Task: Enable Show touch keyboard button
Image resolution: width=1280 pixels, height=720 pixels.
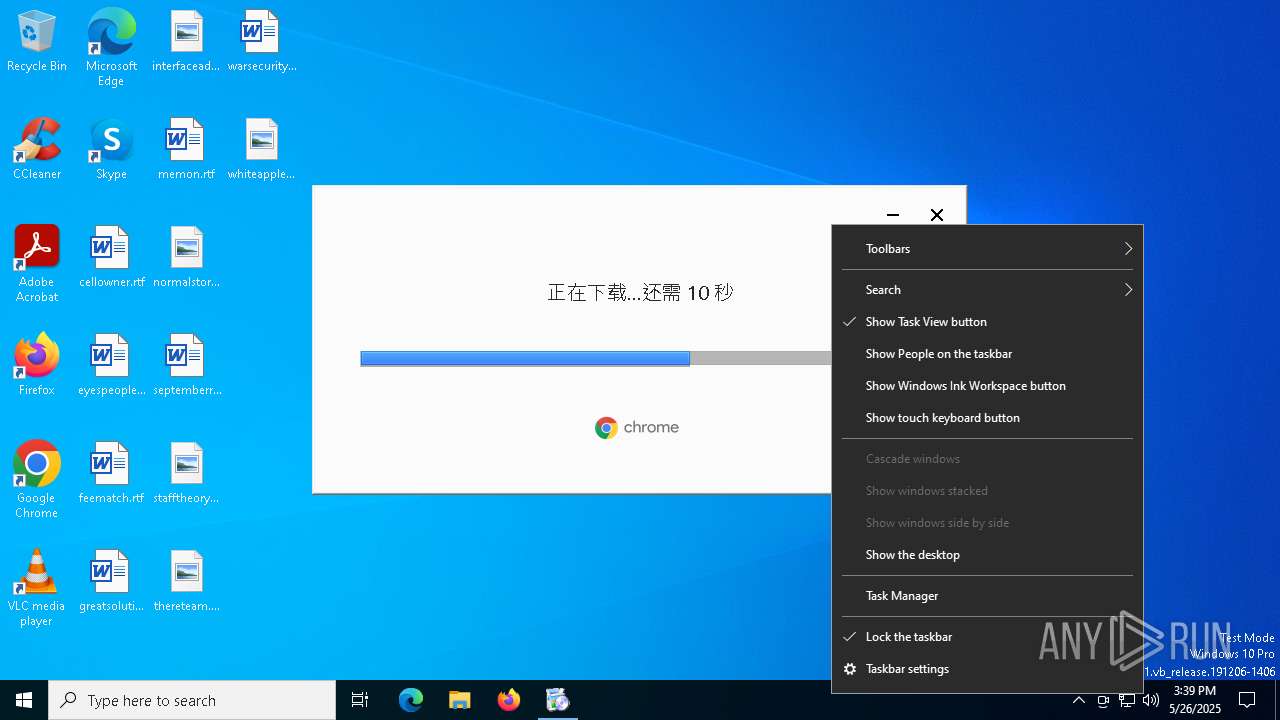Action: pyautogui.click(x=987, y=418)
